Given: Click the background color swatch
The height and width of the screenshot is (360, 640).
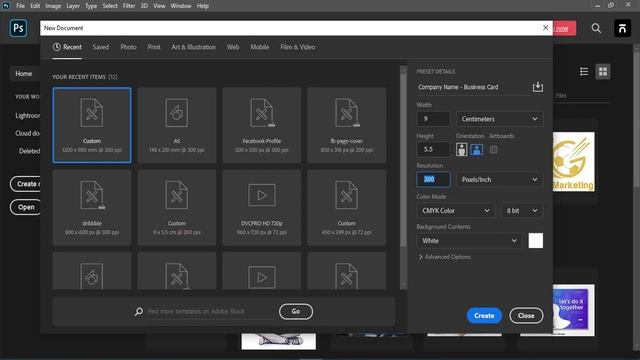Looking at the screenshot, I should coord(536,241).
